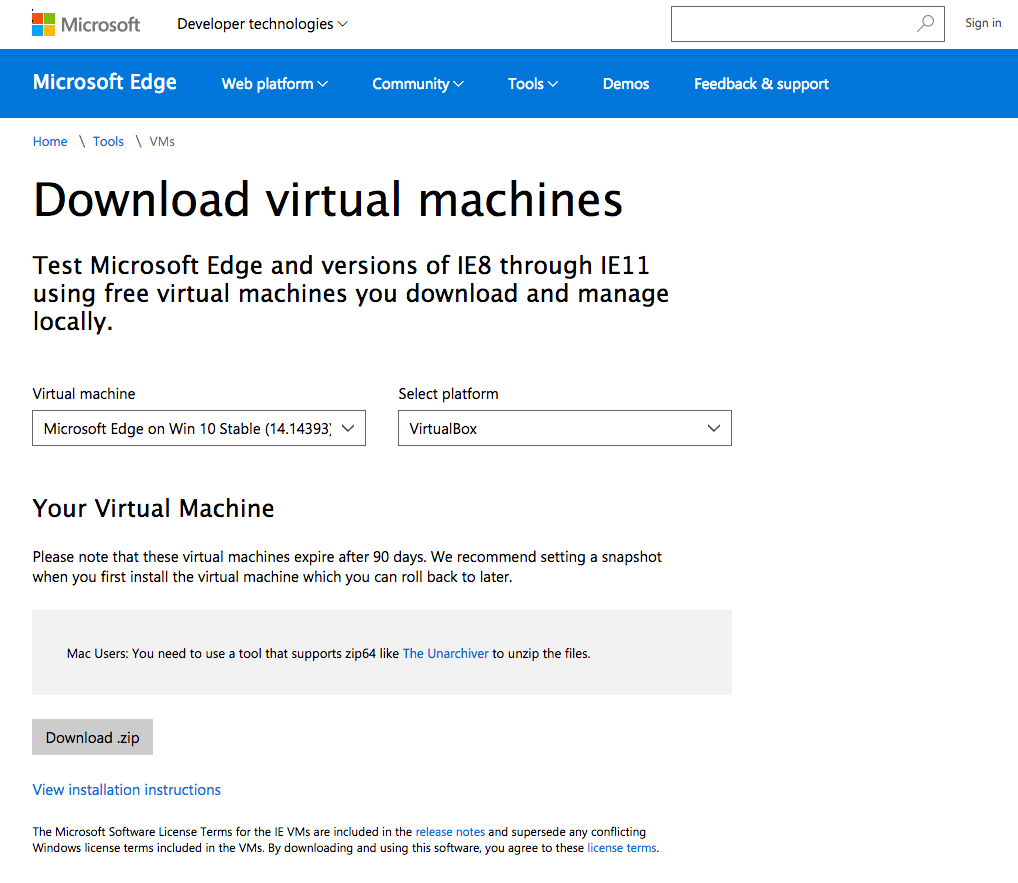Click the Virtual machine field label
This screenshot has height=883, width=1018.
tap(84, 394)
